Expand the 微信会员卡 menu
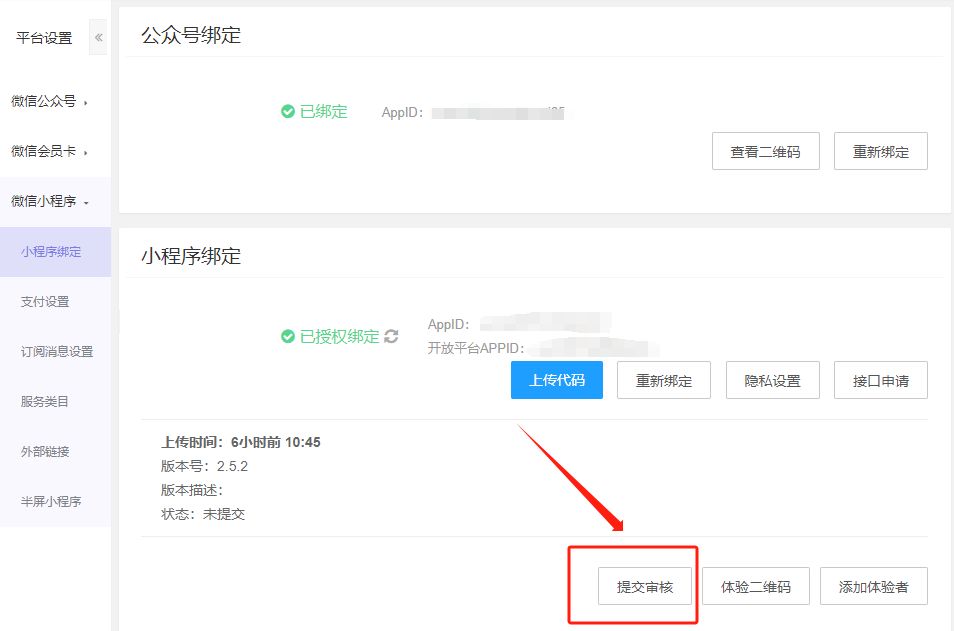 coord(50,151)
